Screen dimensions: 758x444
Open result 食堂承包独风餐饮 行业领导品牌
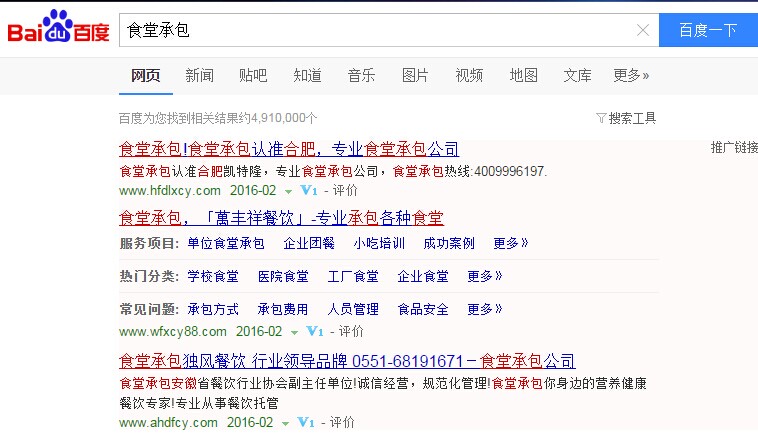click(x=347, y=361)
